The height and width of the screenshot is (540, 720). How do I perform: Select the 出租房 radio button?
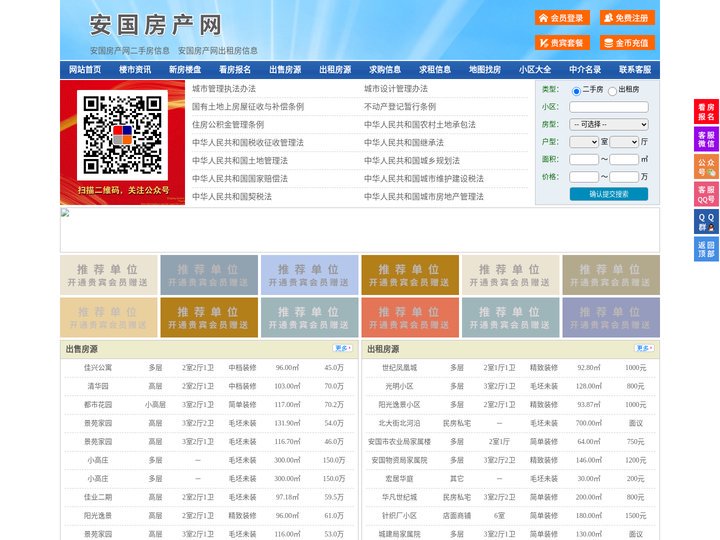pos(612,91)
